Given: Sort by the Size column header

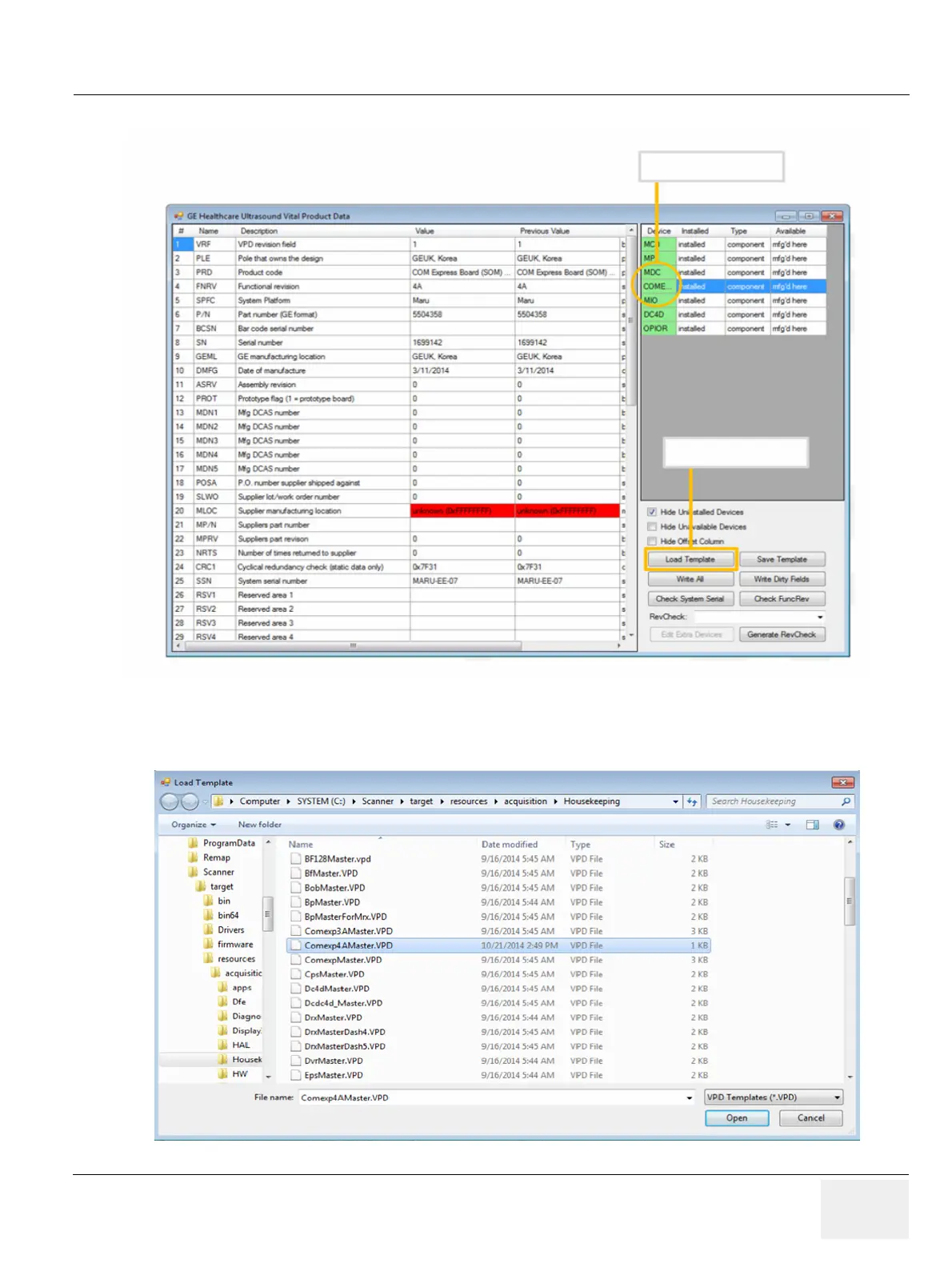Looking at the screenshot, I should click(x=667, y=845).
